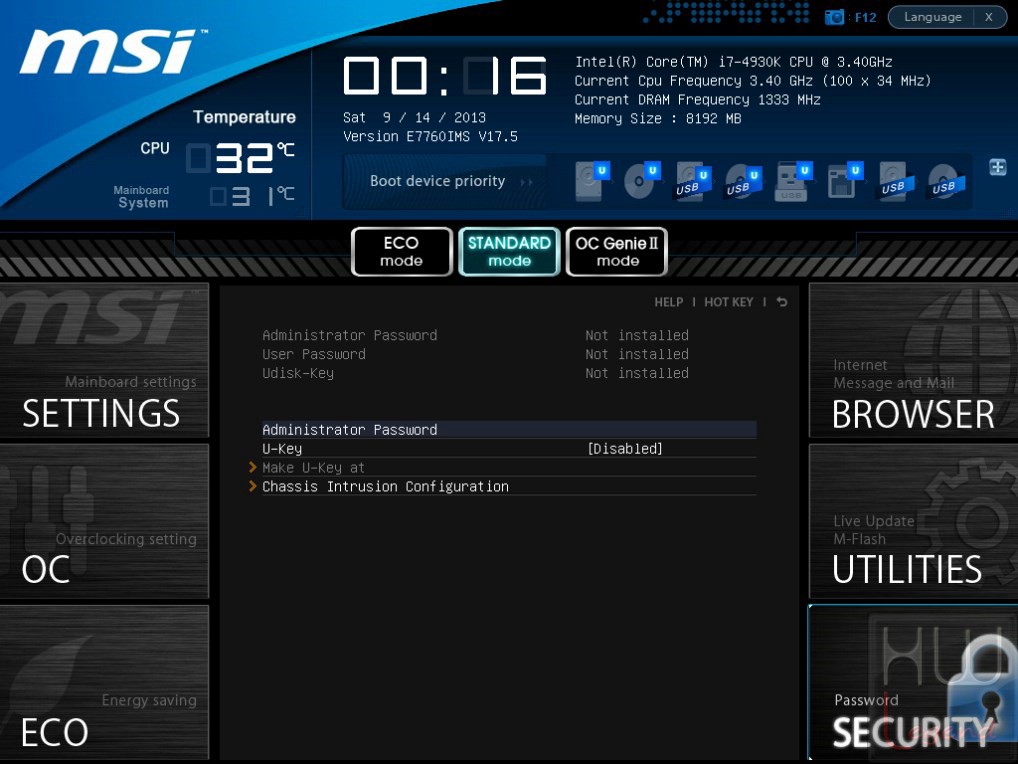The height and width of the screenshot is (764, 1018).
Task: Open the OC overclocking setting tile
Action: coord(104,521)
